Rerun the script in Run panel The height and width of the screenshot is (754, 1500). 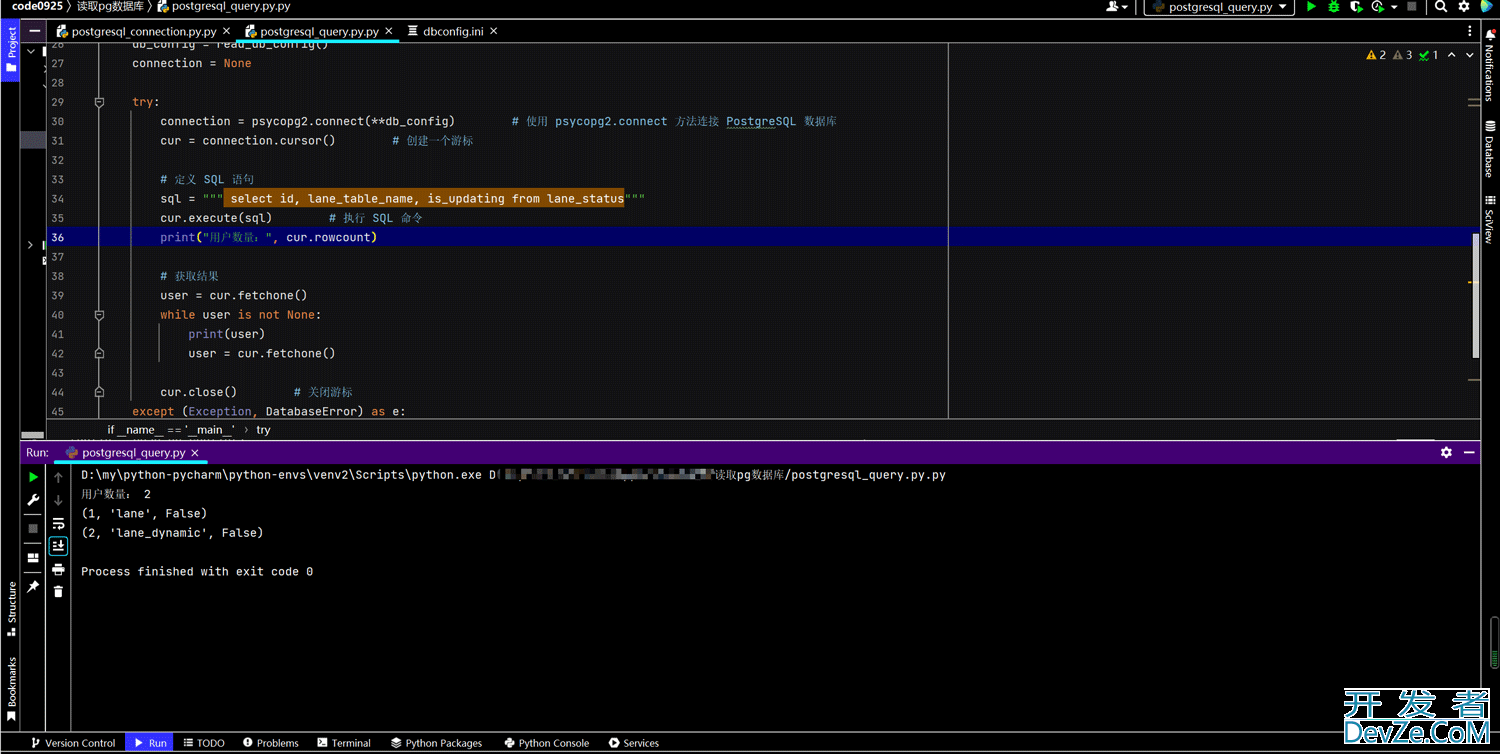(33, 477)
